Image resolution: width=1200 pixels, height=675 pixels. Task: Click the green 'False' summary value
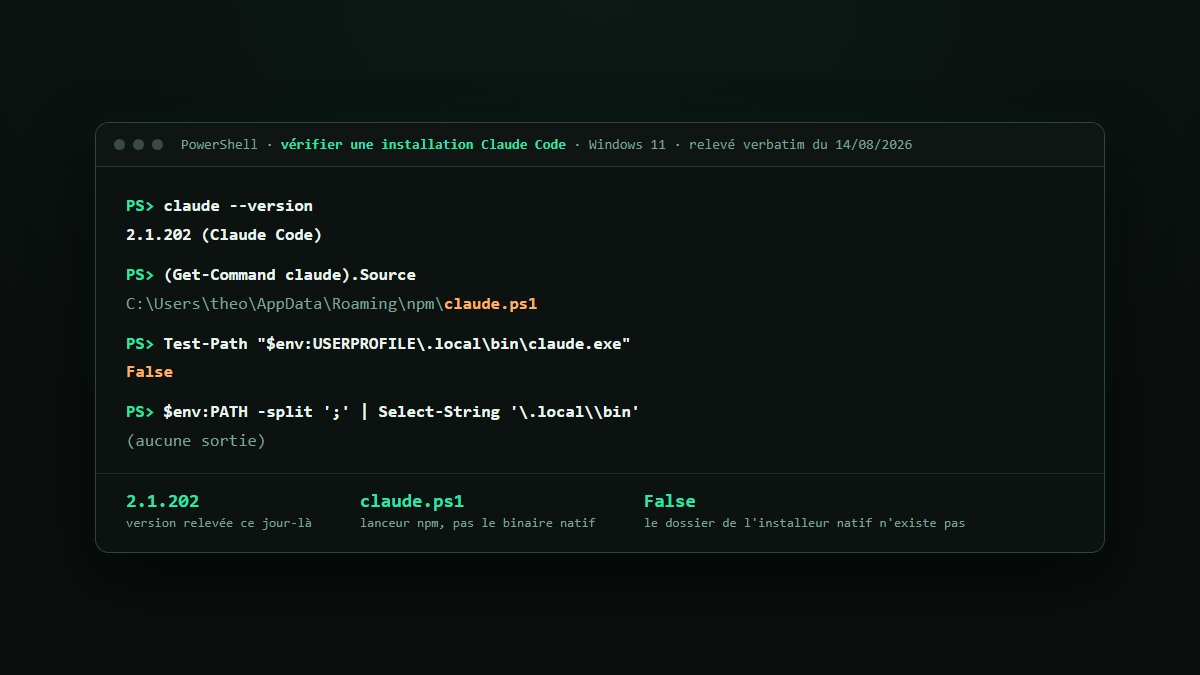pos(670,501)
